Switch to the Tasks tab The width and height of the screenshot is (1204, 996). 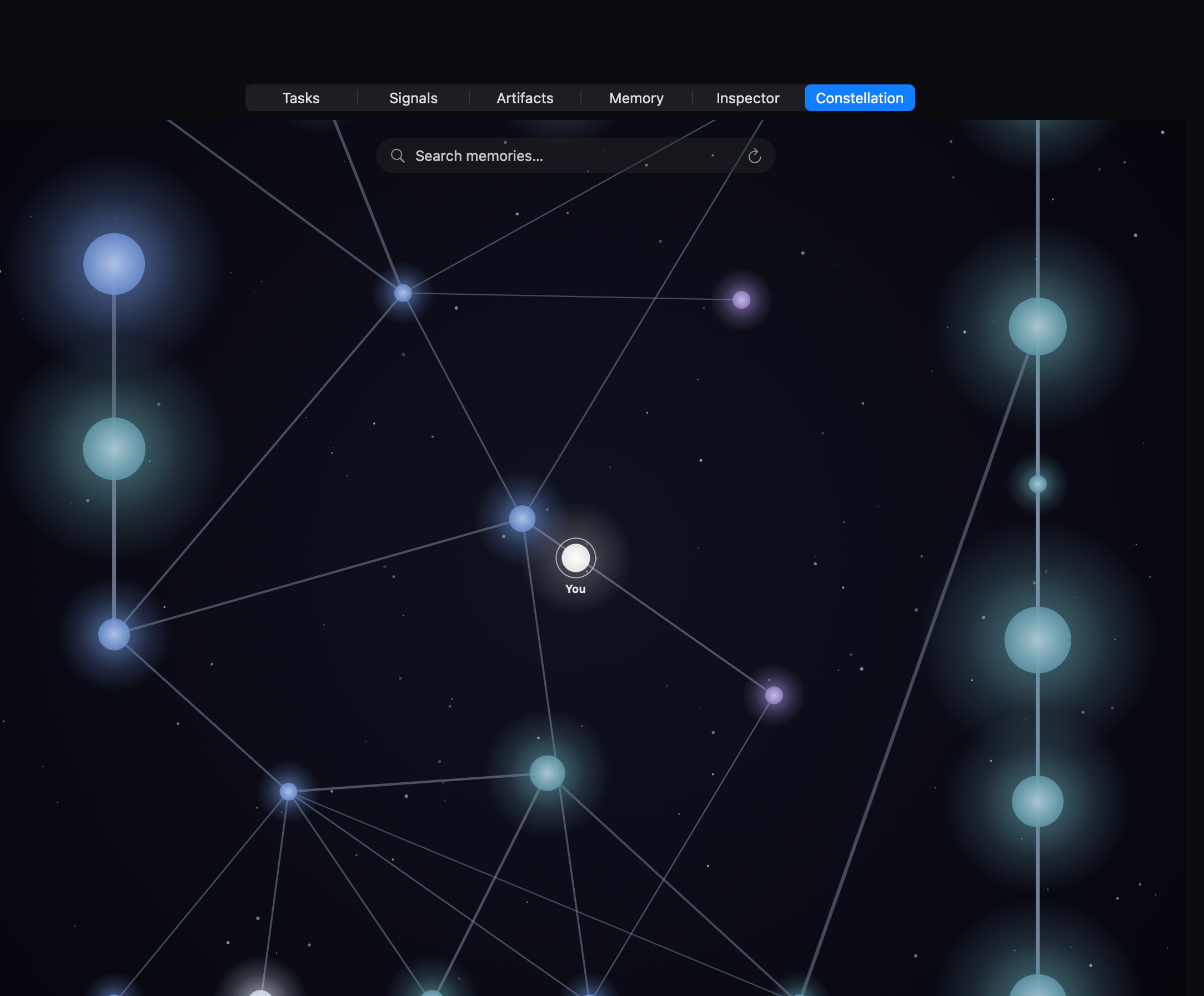(300, 98)
